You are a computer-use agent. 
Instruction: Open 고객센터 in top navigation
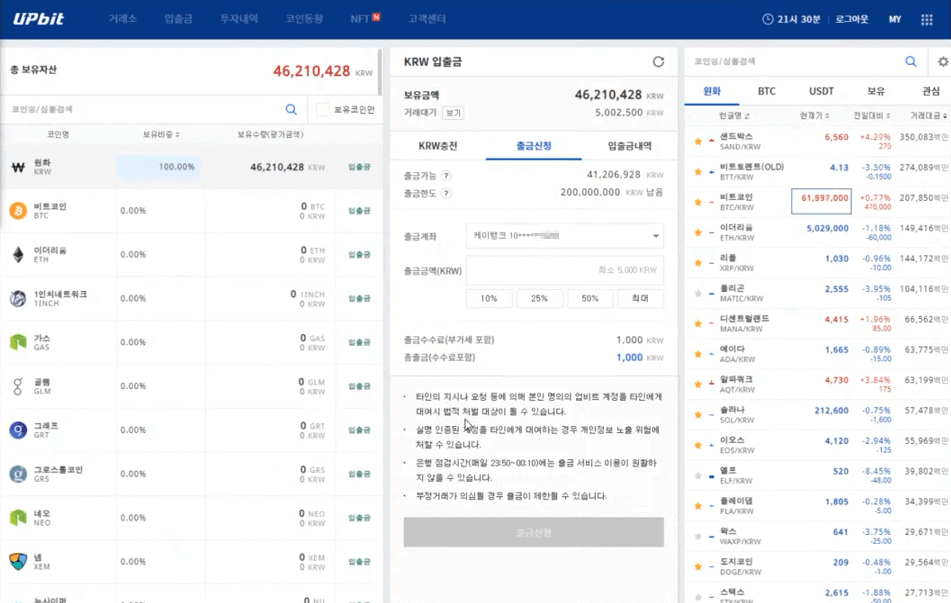point(427,19)
